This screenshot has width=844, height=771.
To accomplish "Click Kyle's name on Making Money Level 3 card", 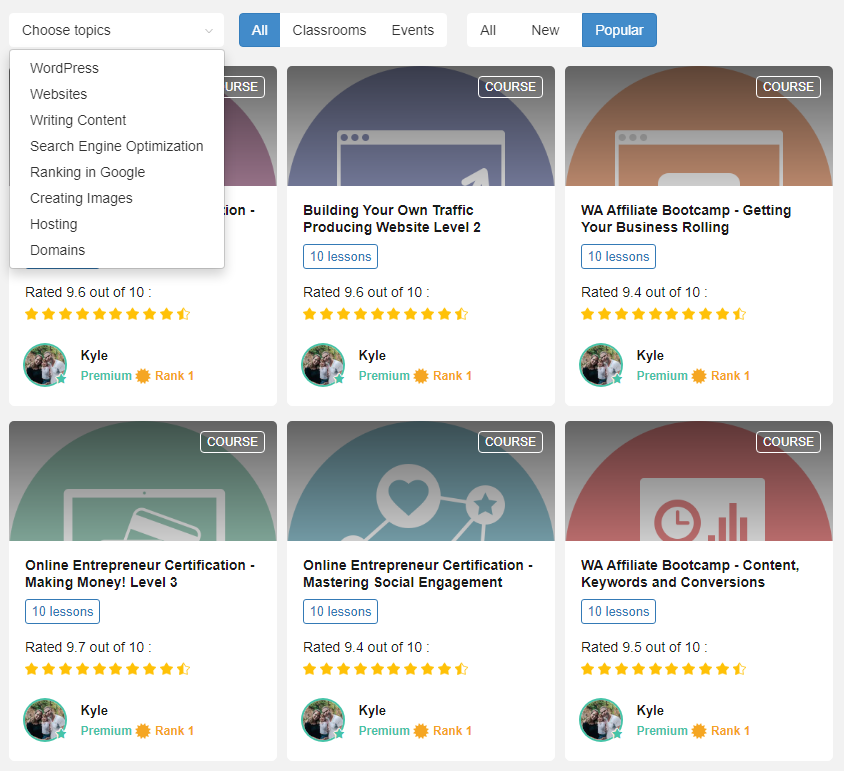I will pos(94,711).
